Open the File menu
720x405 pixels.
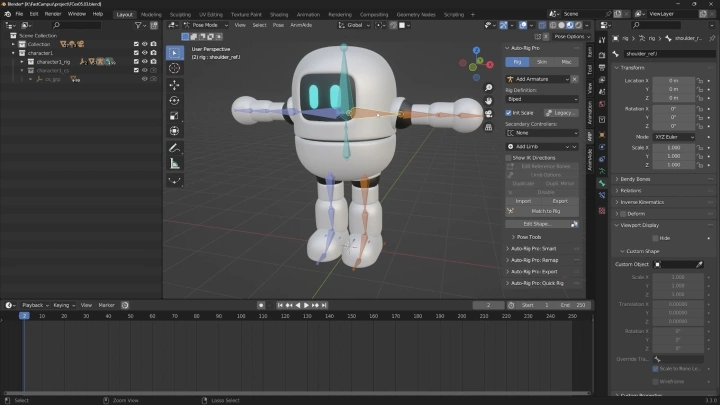click(19, 14)
